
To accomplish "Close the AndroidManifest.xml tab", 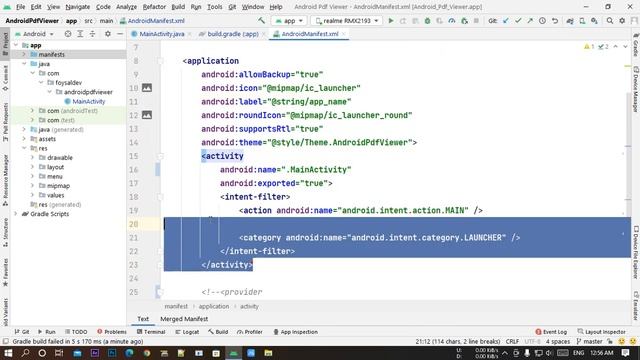I will pyautogui.click(x=344, y=34).
